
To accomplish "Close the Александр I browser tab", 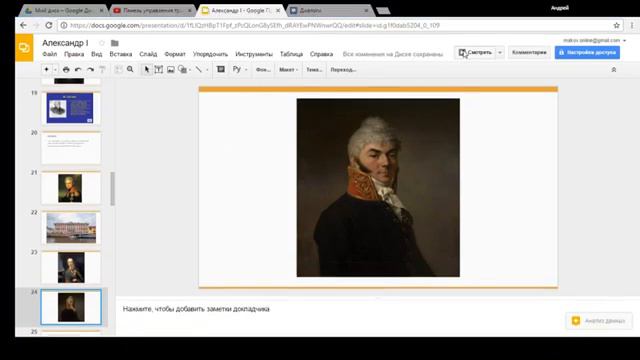I will pyautogui.click(x=278, y=10).
